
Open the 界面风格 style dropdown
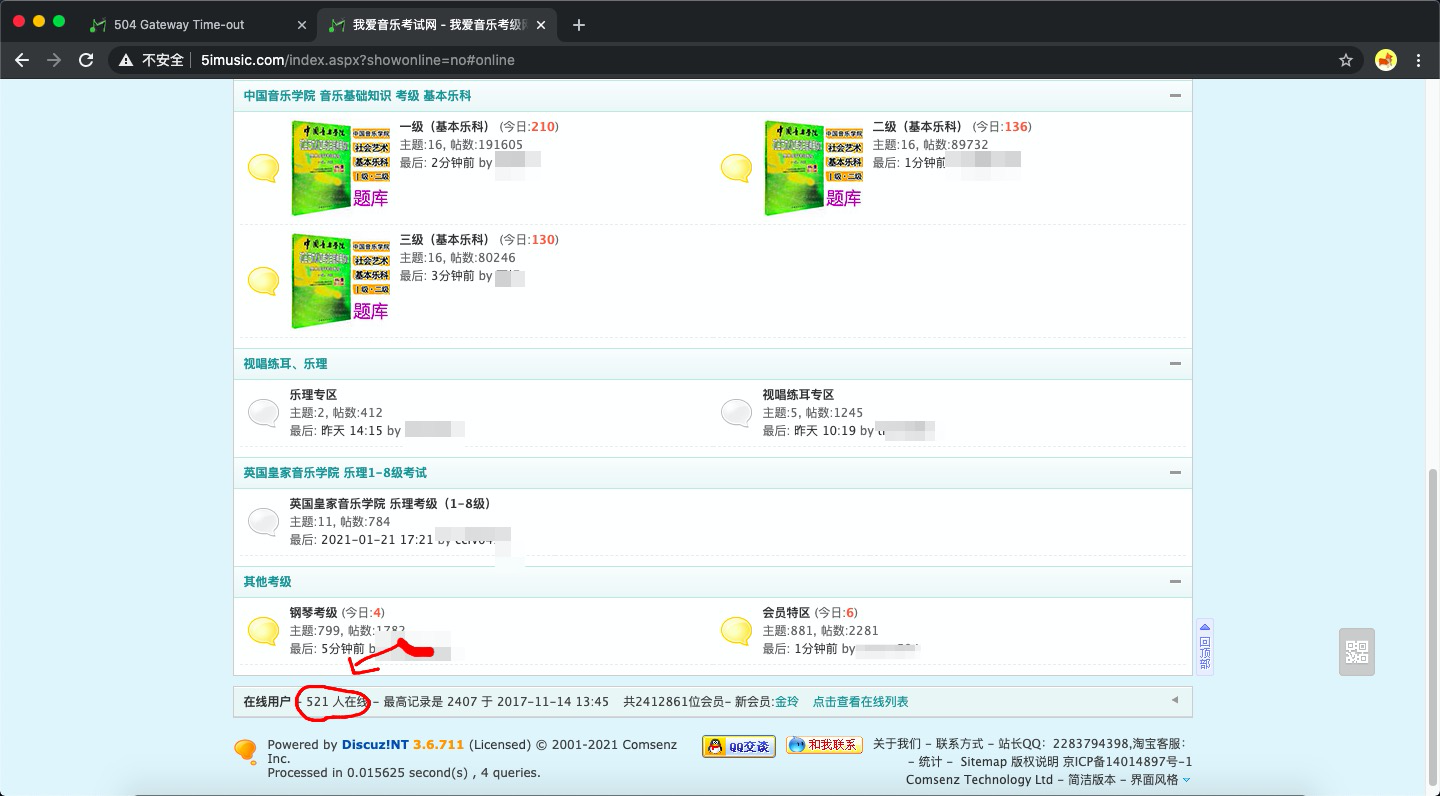click(x=1158, y=780)
